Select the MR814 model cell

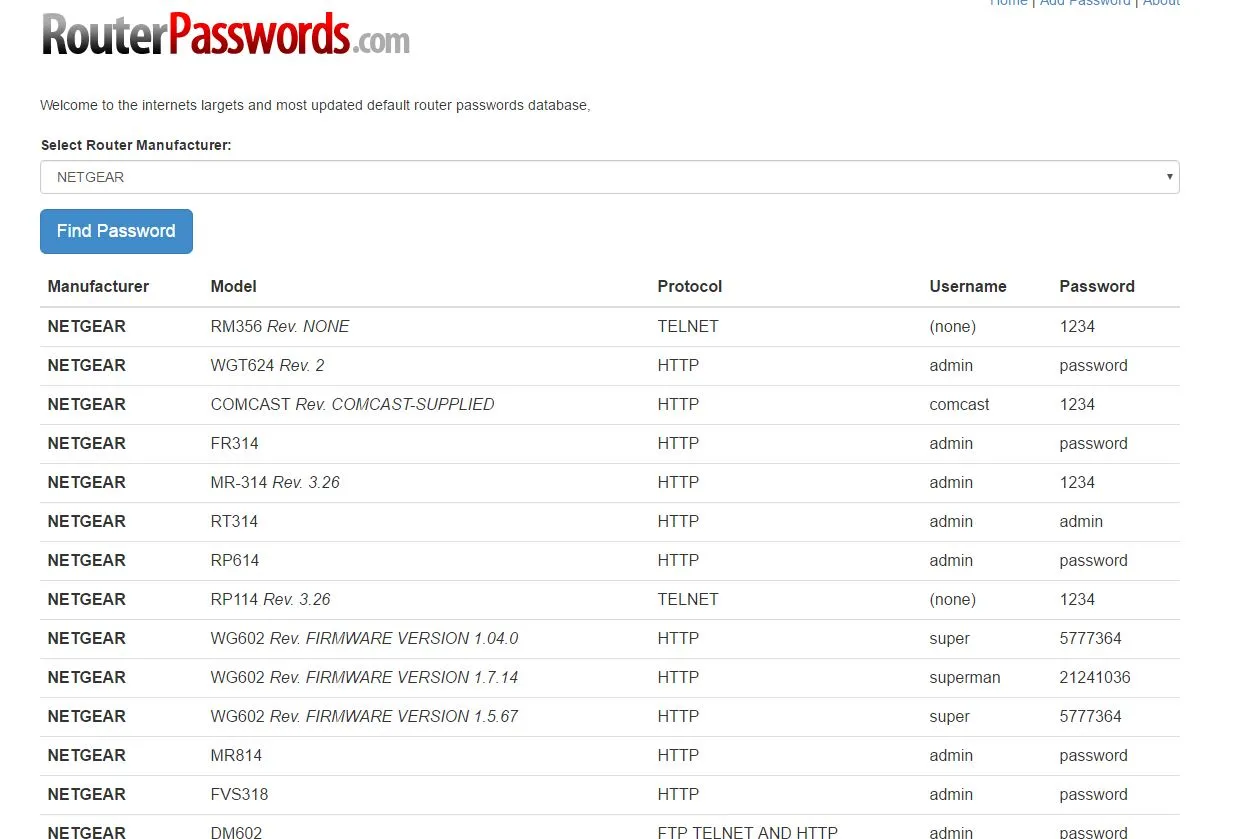click(x=236, y=755)
